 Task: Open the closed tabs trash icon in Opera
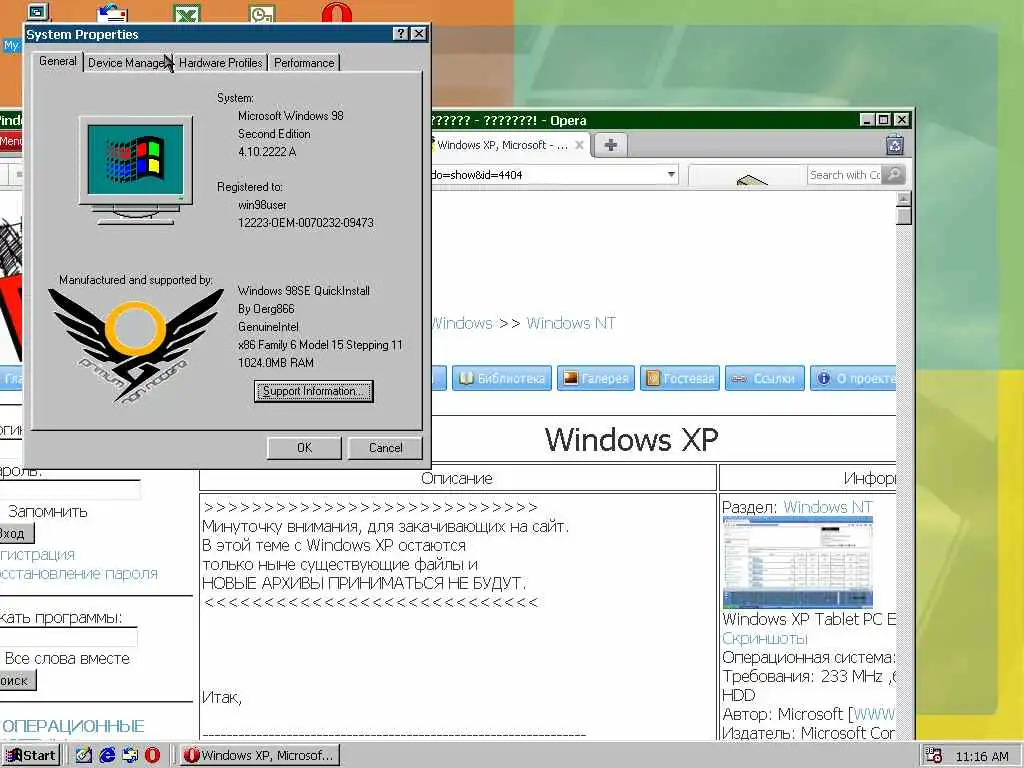[x=895, y=144]
